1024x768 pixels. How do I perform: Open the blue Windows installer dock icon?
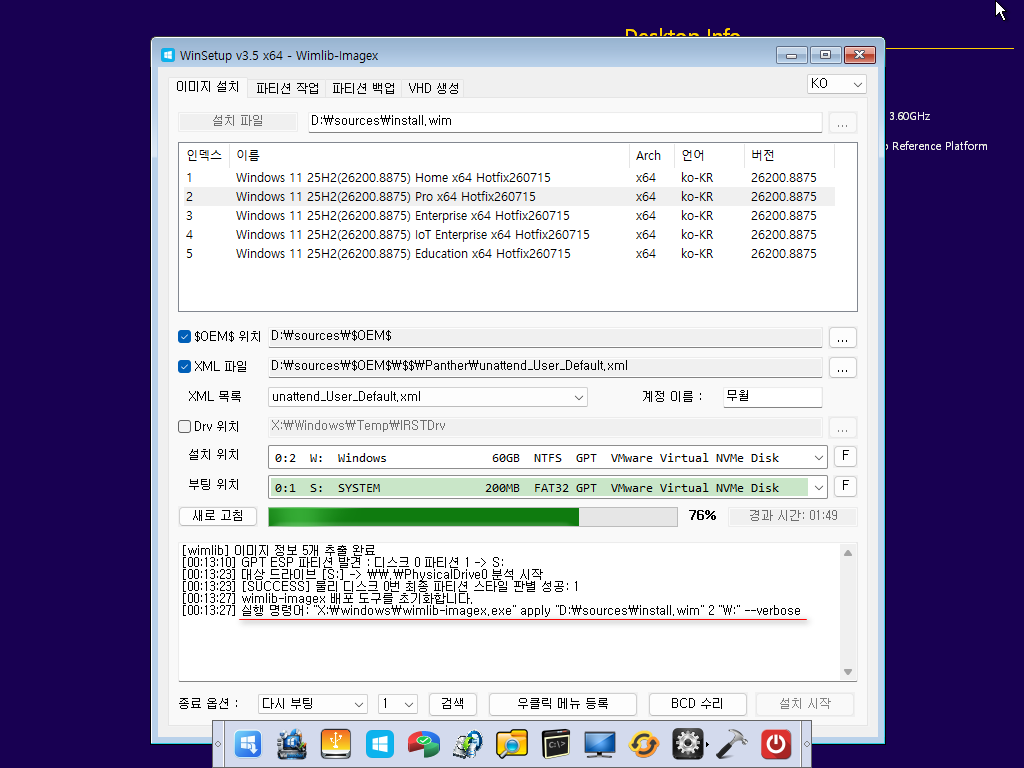(248, 744)
